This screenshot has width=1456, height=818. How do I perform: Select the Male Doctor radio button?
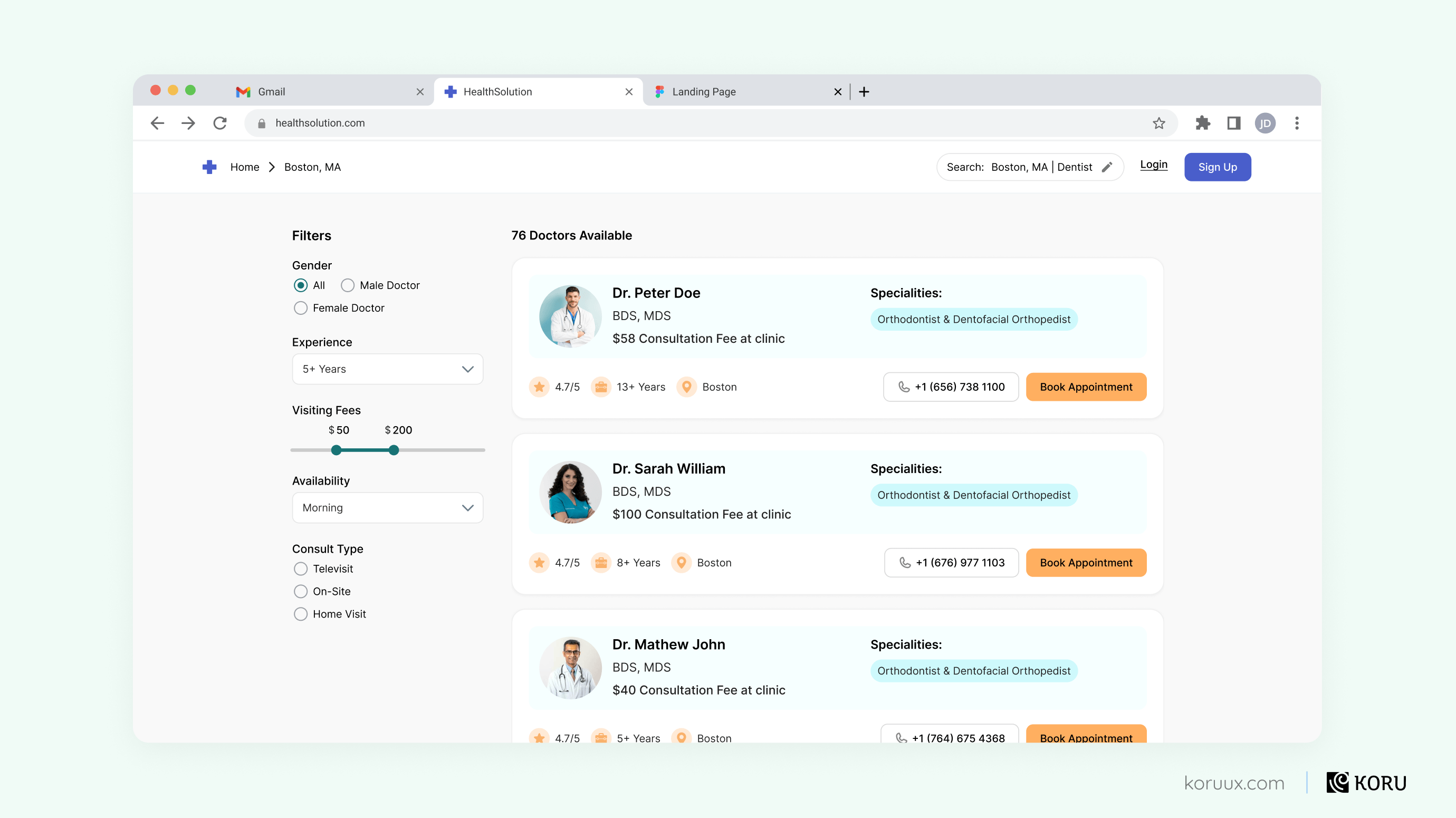click(x=348, y=285)
